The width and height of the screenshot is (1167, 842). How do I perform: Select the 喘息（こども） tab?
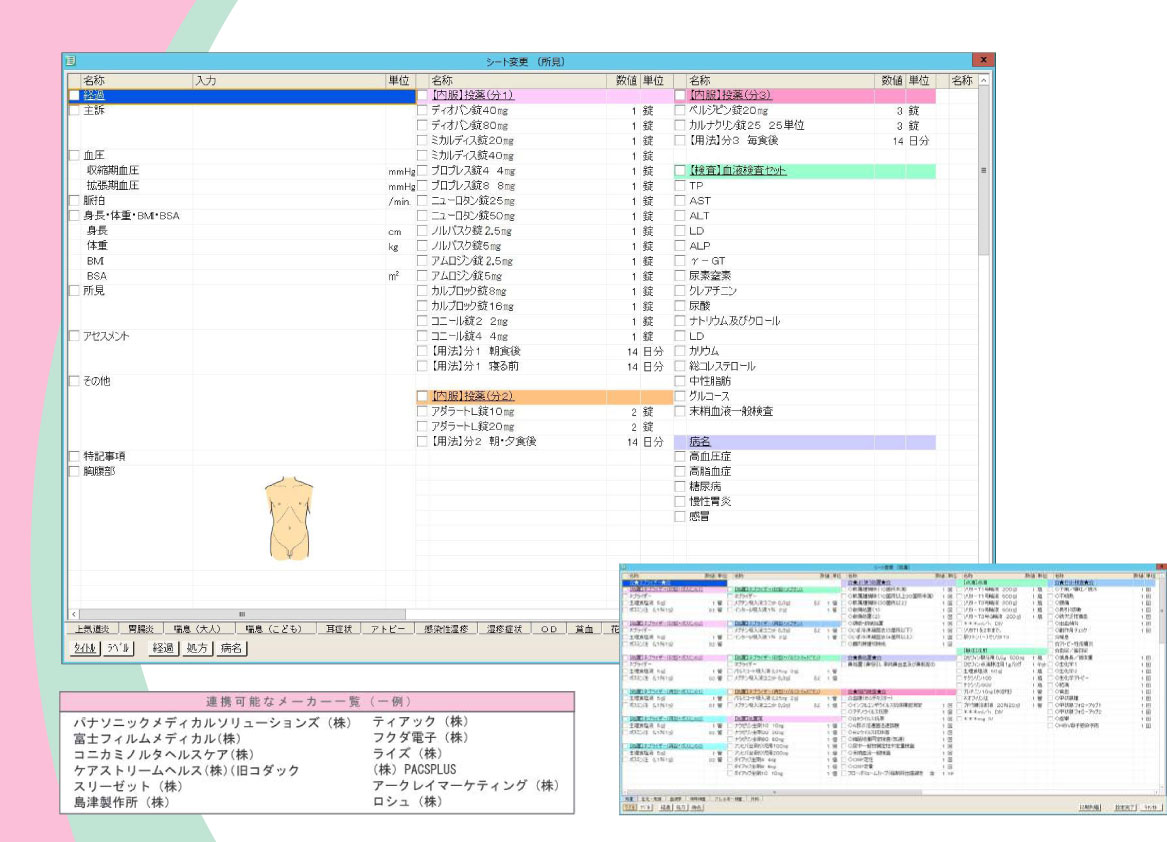pyautogui.click(x=273, y=629)
